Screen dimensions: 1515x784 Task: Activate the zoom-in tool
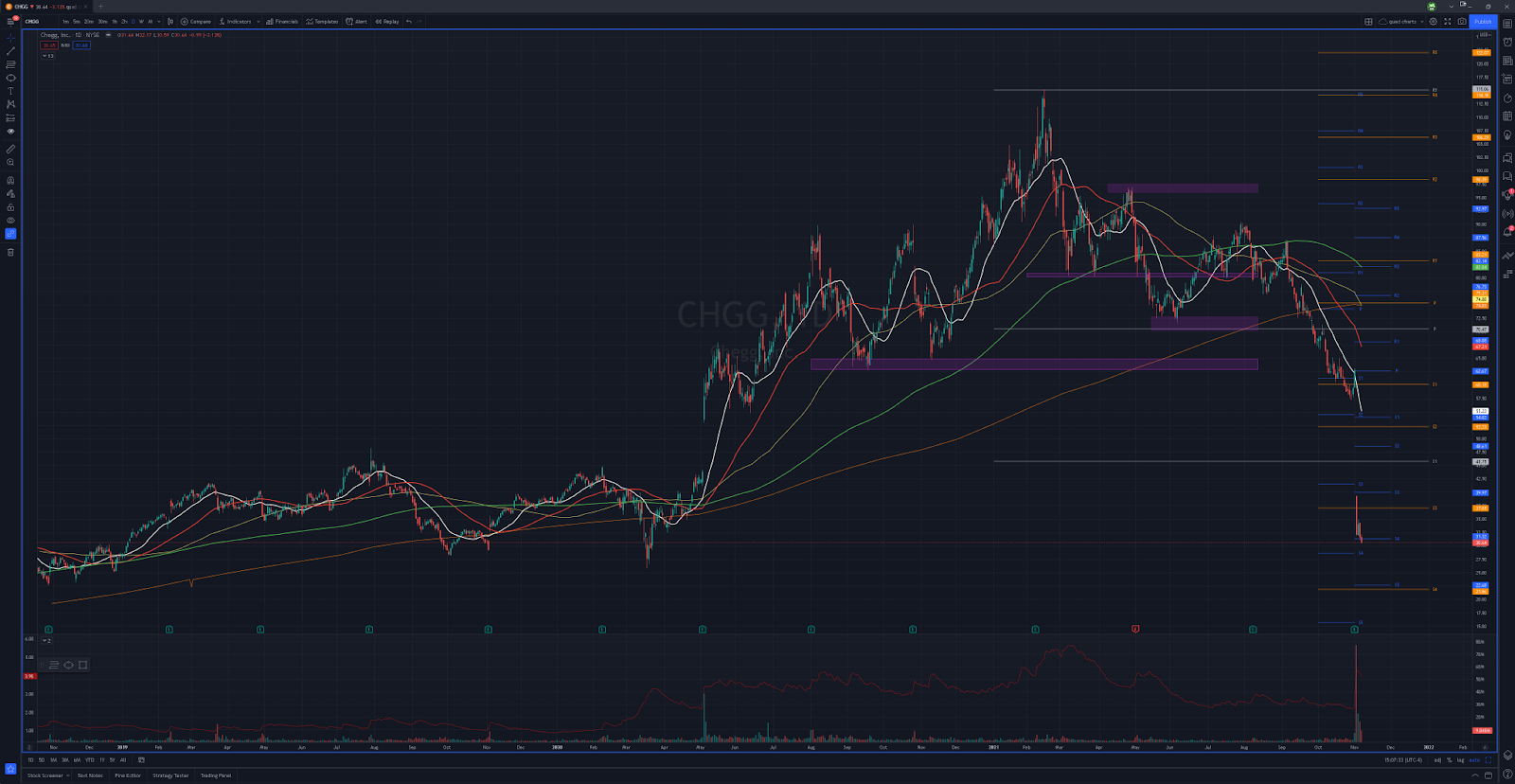click(x=10, y=162)
